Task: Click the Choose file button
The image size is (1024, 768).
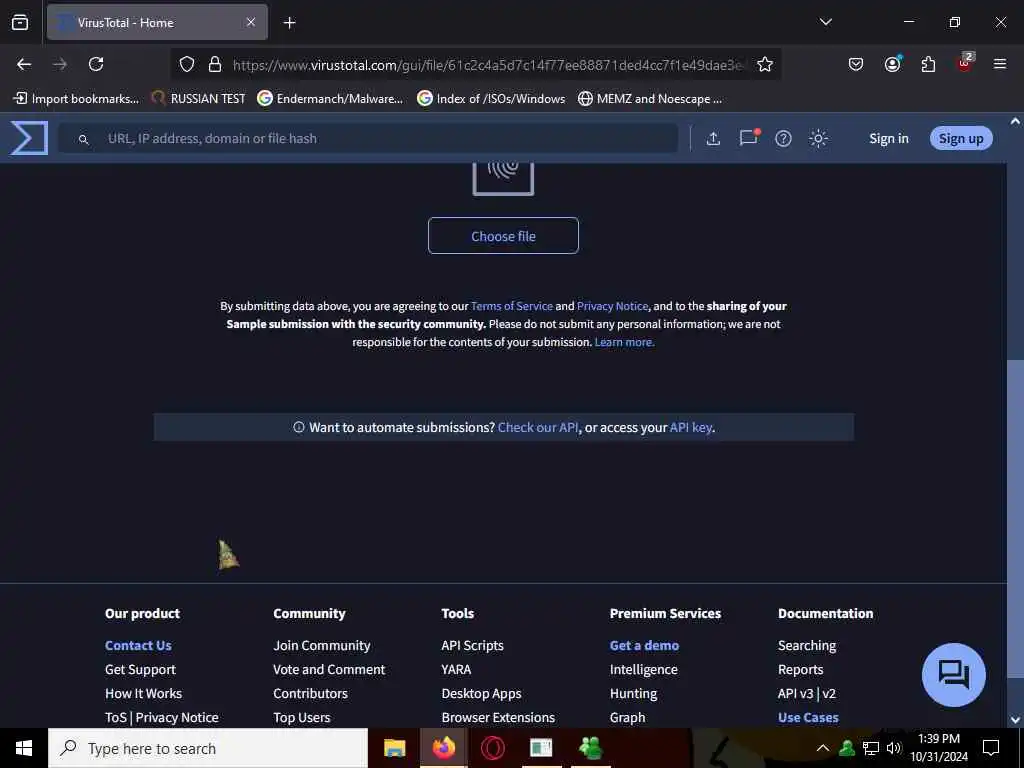Action: 504,236
